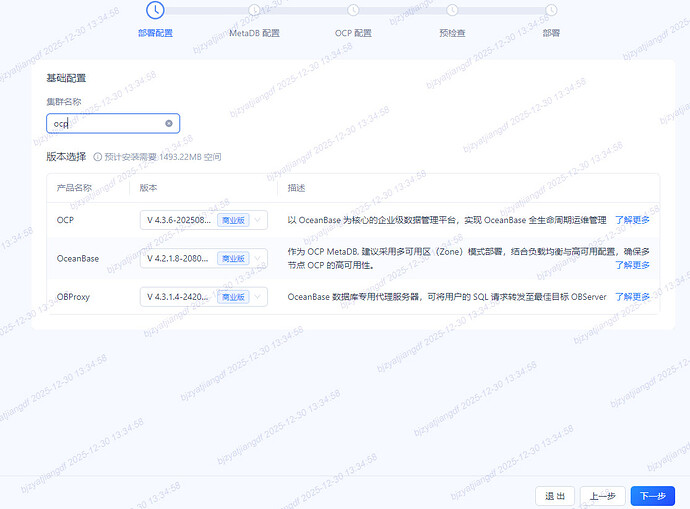Open 了解更多 link in OceanBase row
Image resolution: width=690 pixels, height=509 pixels.
[632, 265]
